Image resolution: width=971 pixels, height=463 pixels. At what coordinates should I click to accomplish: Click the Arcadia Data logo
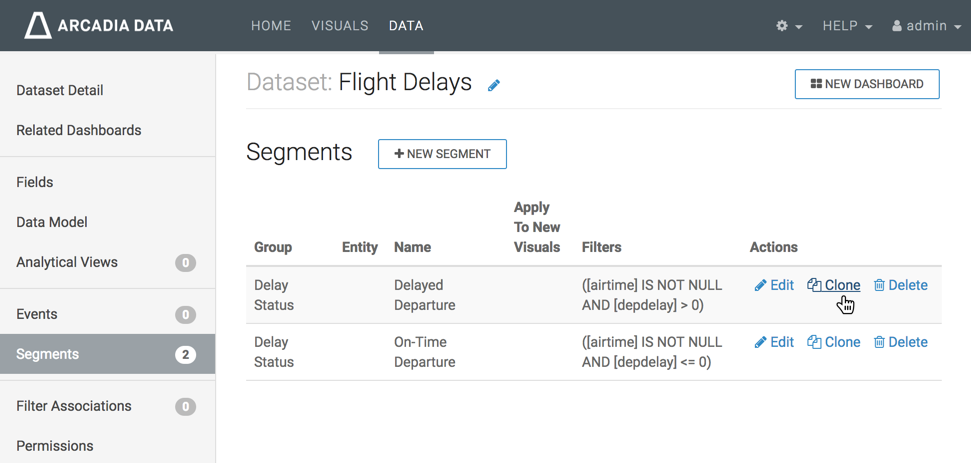click(98, 25)
